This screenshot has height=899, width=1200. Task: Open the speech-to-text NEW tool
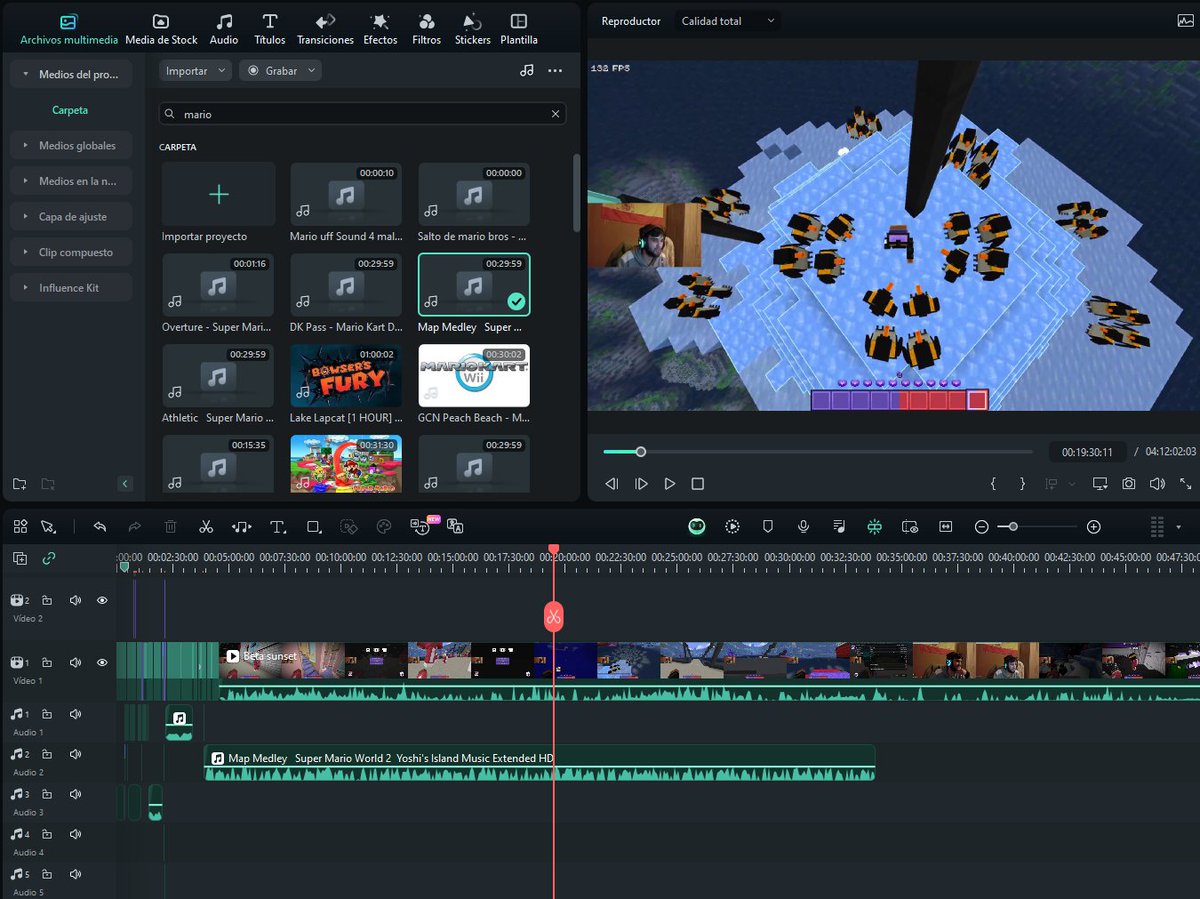421,525
